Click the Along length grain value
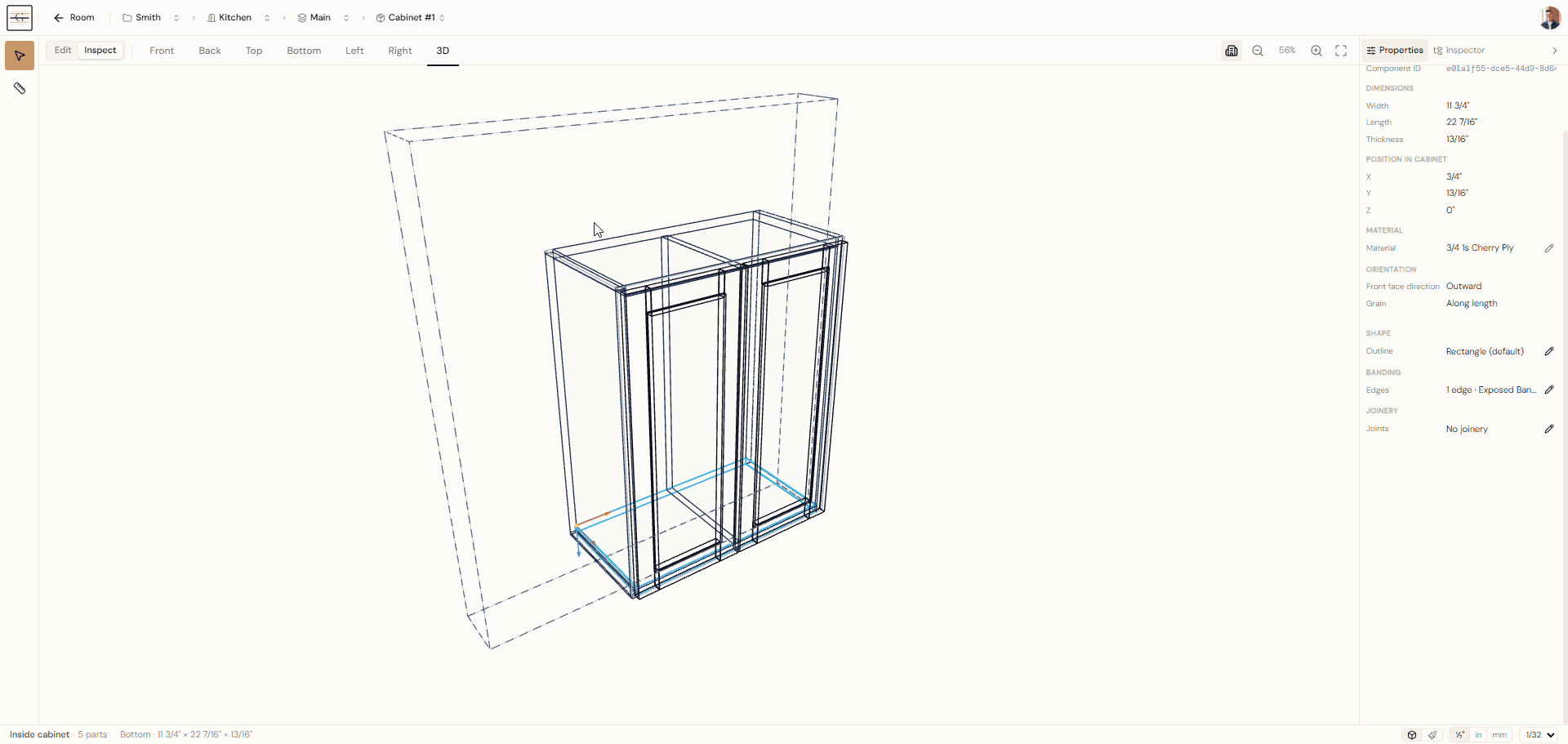Screen dimensions: 1568x744 [x=1472, y=304]
